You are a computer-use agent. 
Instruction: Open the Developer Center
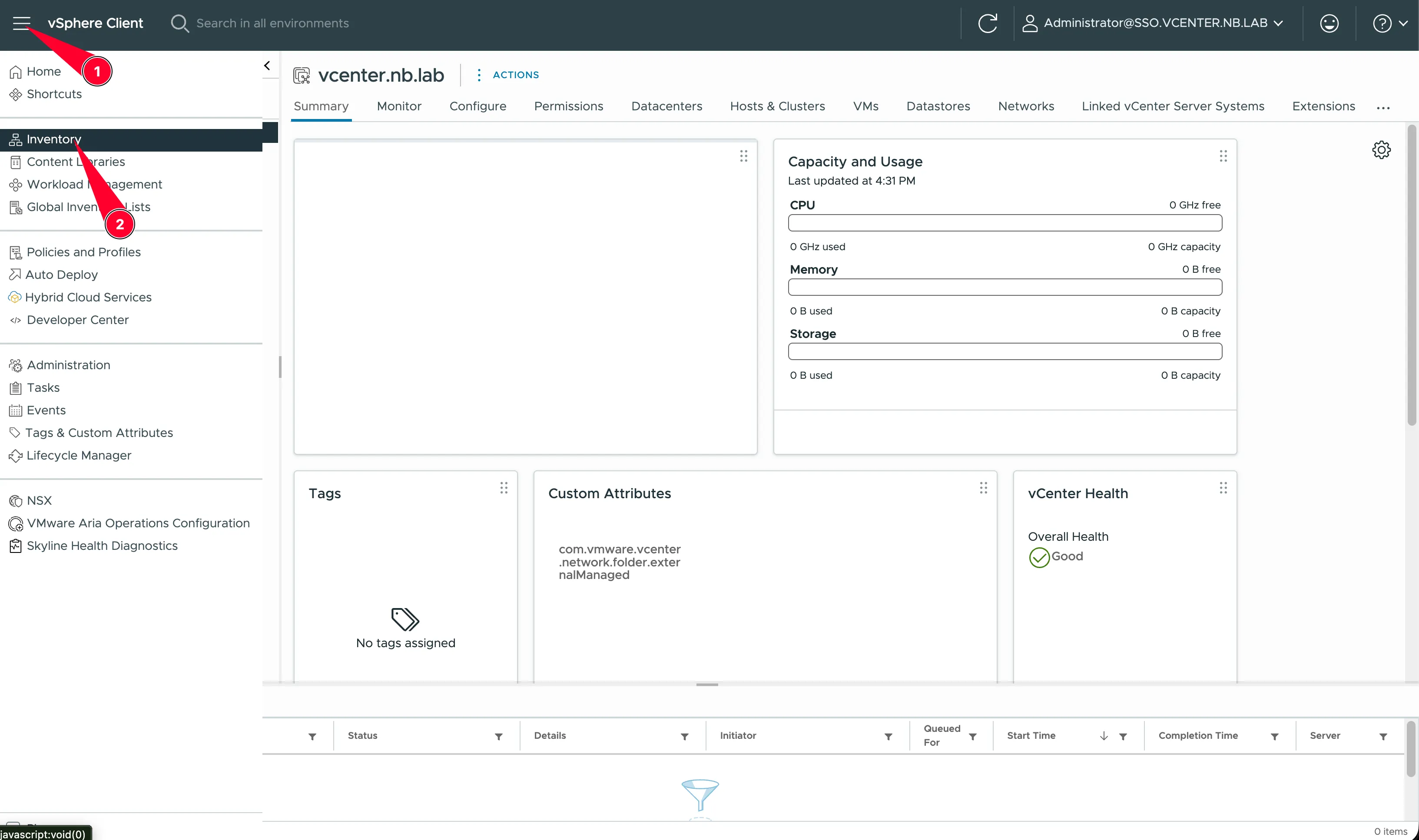69,320
